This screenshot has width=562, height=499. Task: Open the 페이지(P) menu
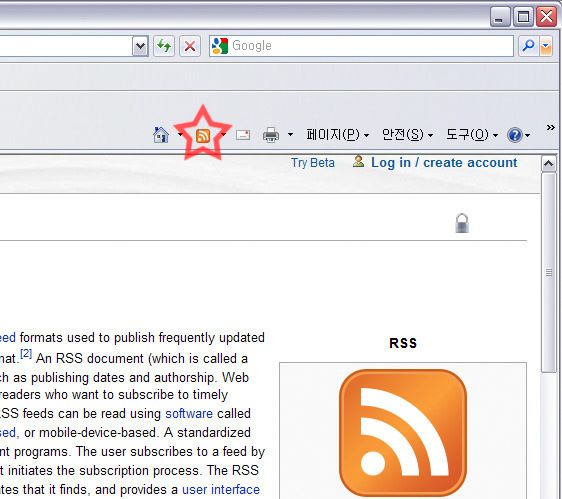click(x=338, y=135)
